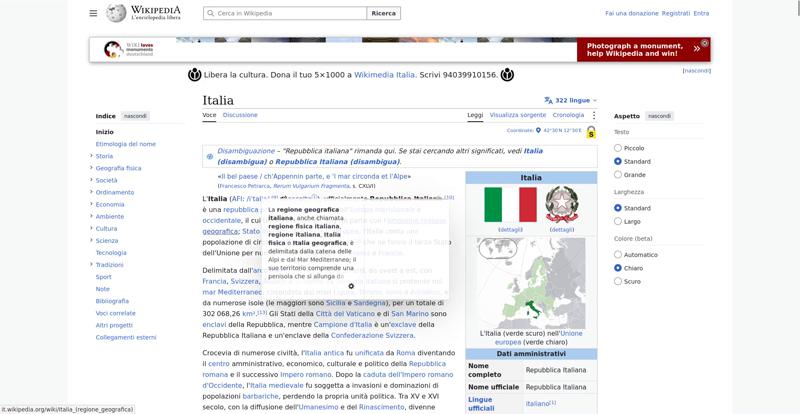This screenshot has height=414, width=800.
Task: Hide the Indice sidebar with nascondi
Action: (135, 116)
